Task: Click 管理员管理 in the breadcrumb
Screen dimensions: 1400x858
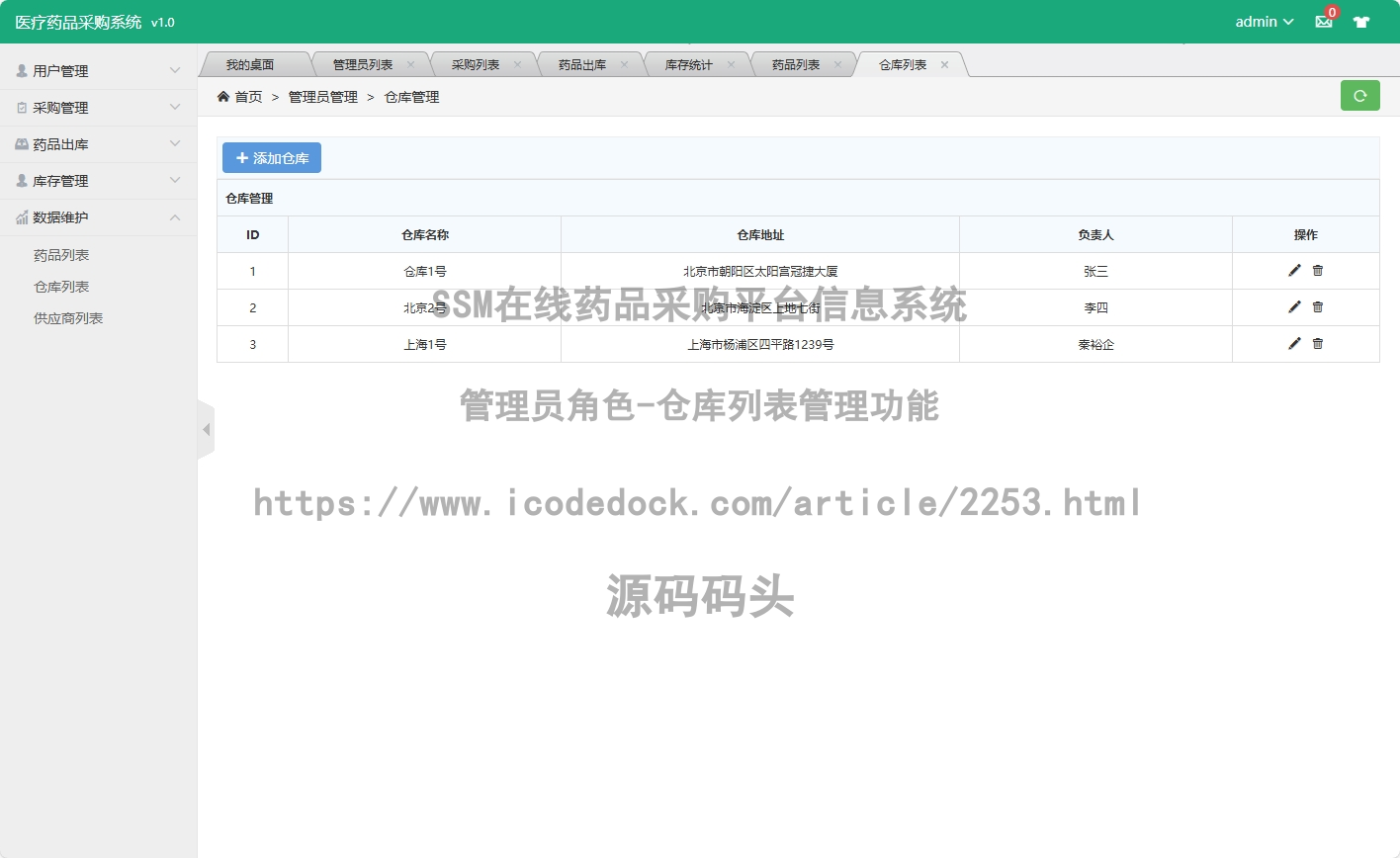Action: [x=322, y=97]
